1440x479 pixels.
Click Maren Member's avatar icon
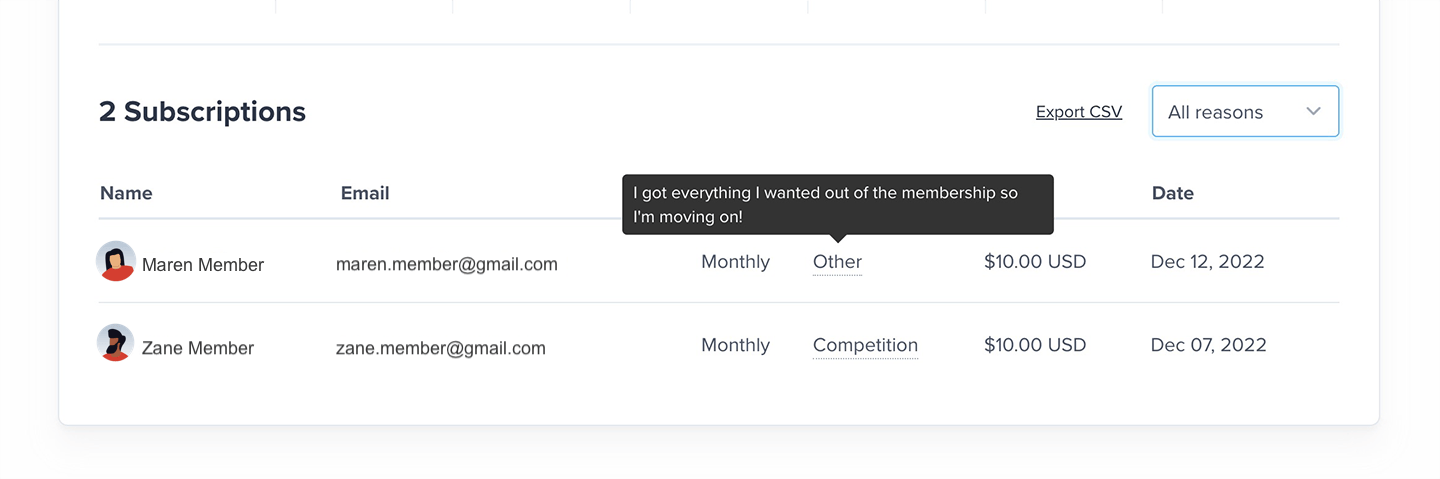click(x=116, y=261)
